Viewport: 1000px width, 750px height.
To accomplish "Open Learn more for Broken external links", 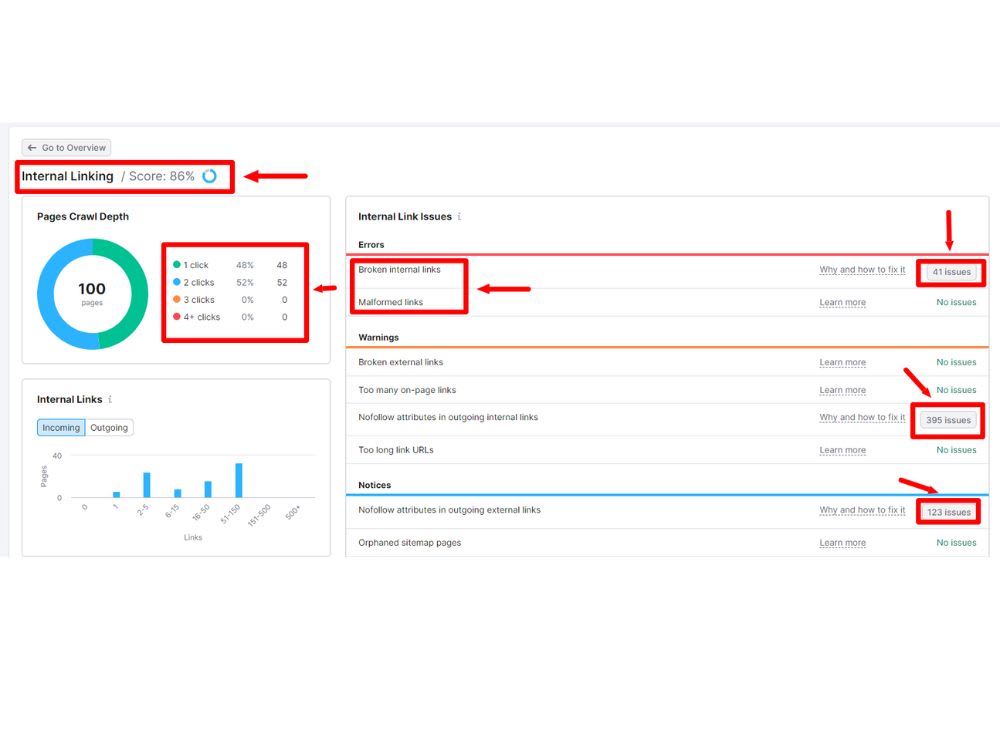I will 842,362.
